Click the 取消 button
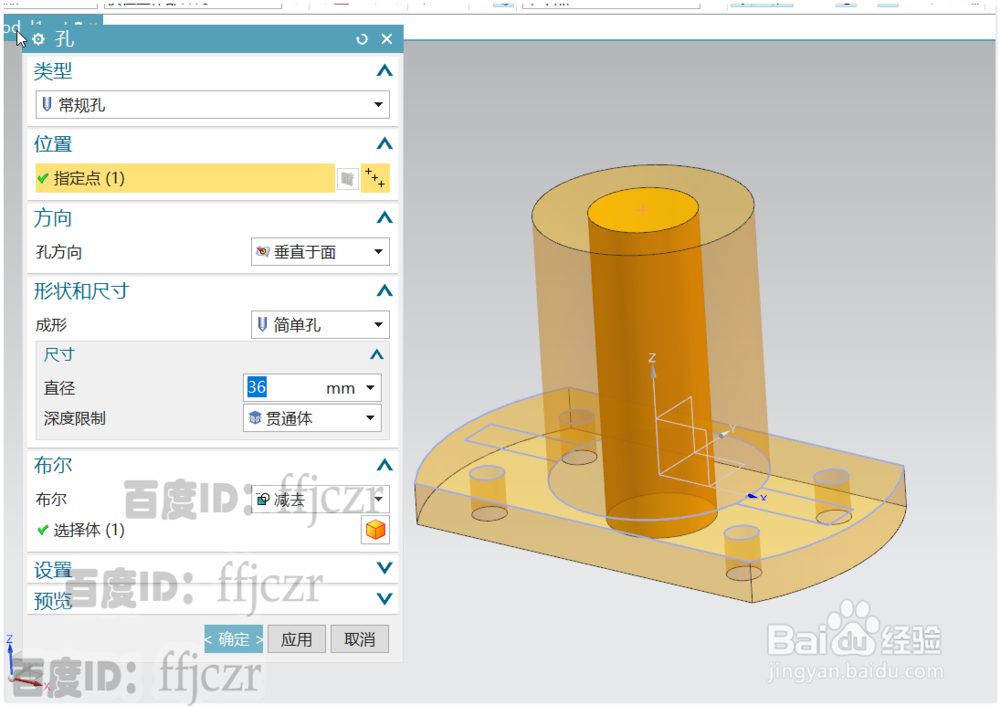Viewport: 1000px width, 706px height. tap(360, 639)
